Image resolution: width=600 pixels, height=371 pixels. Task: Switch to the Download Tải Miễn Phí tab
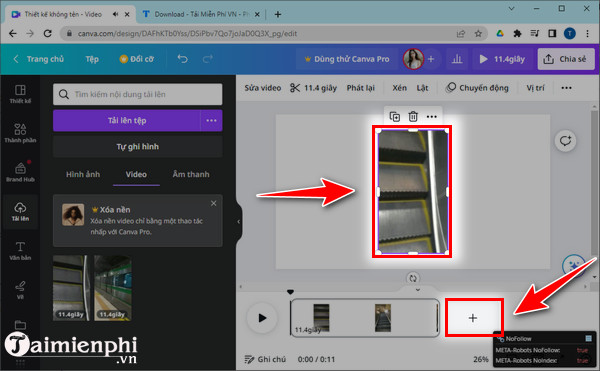(x=201, y=14)
